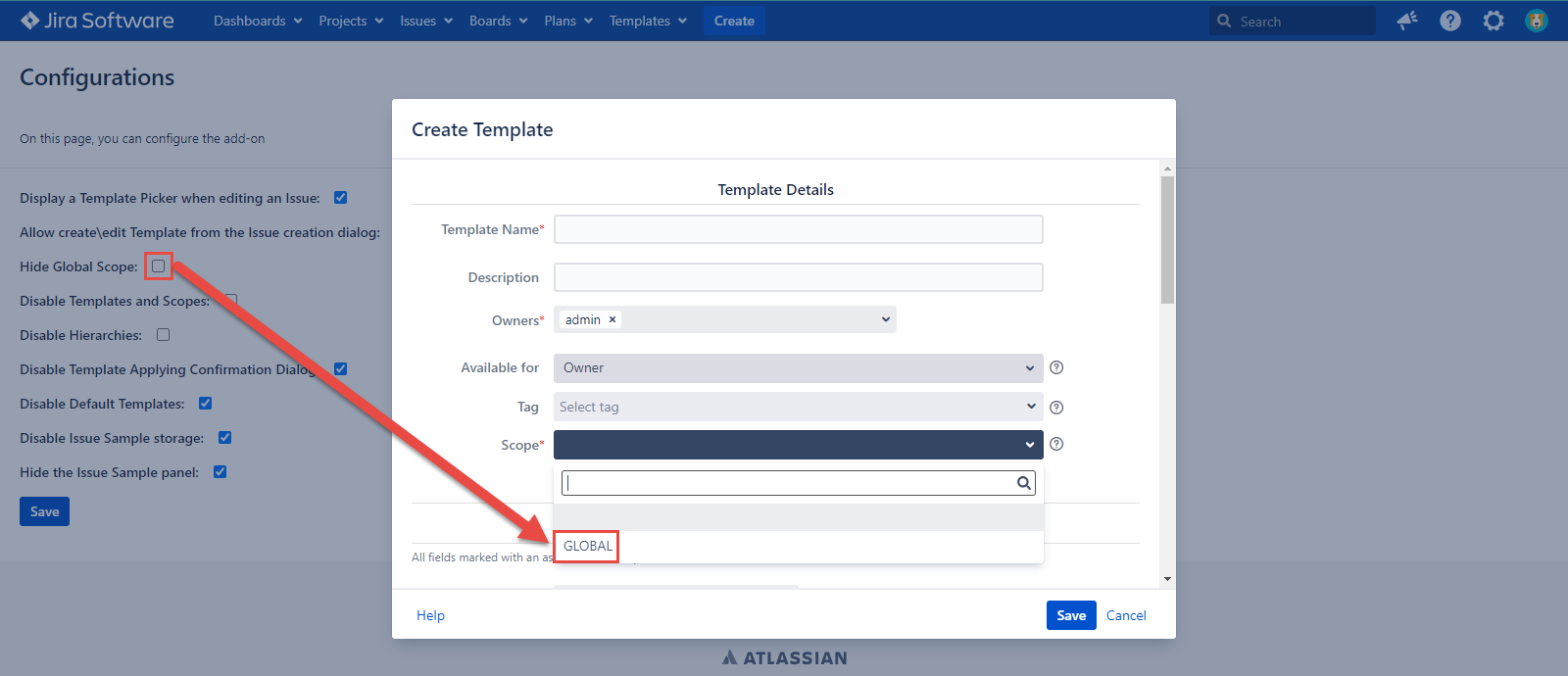This screenshot has width=1568, height=676.
Task: Open the Help question mark menu
Action: tap(1450, 21)
